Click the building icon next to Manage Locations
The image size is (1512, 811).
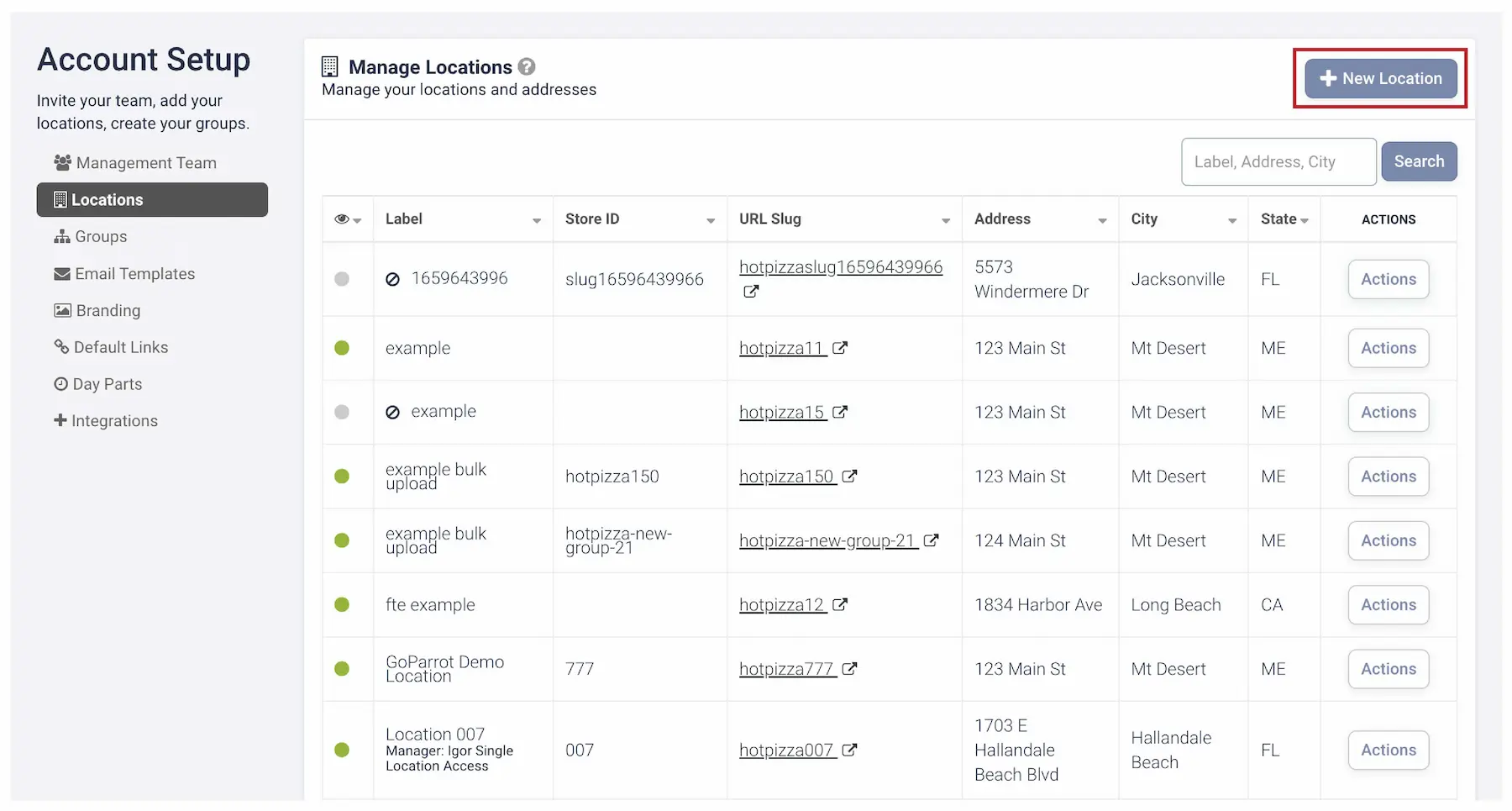[x=330, y=66]
